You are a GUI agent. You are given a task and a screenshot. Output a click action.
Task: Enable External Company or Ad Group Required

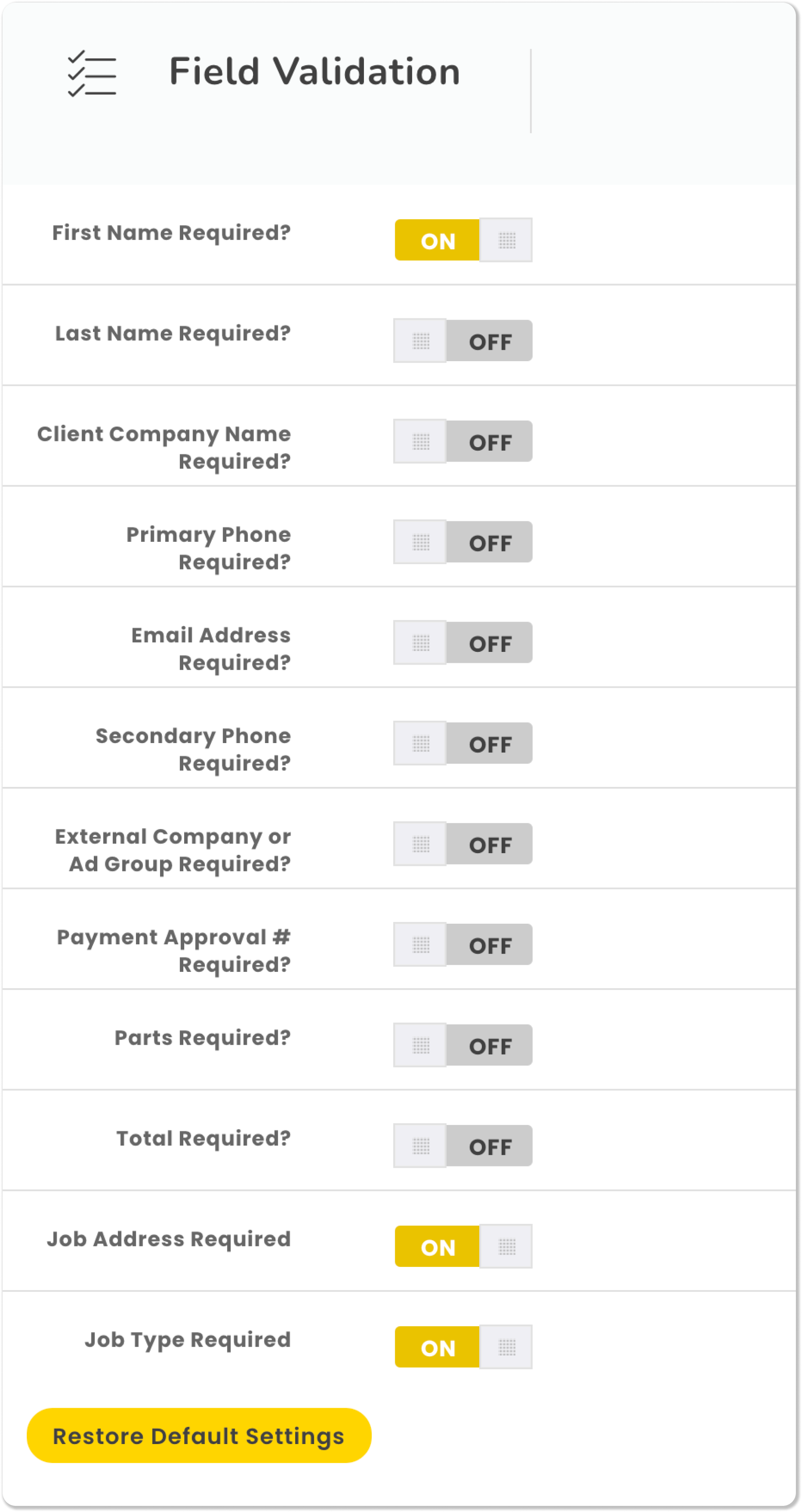463,844
